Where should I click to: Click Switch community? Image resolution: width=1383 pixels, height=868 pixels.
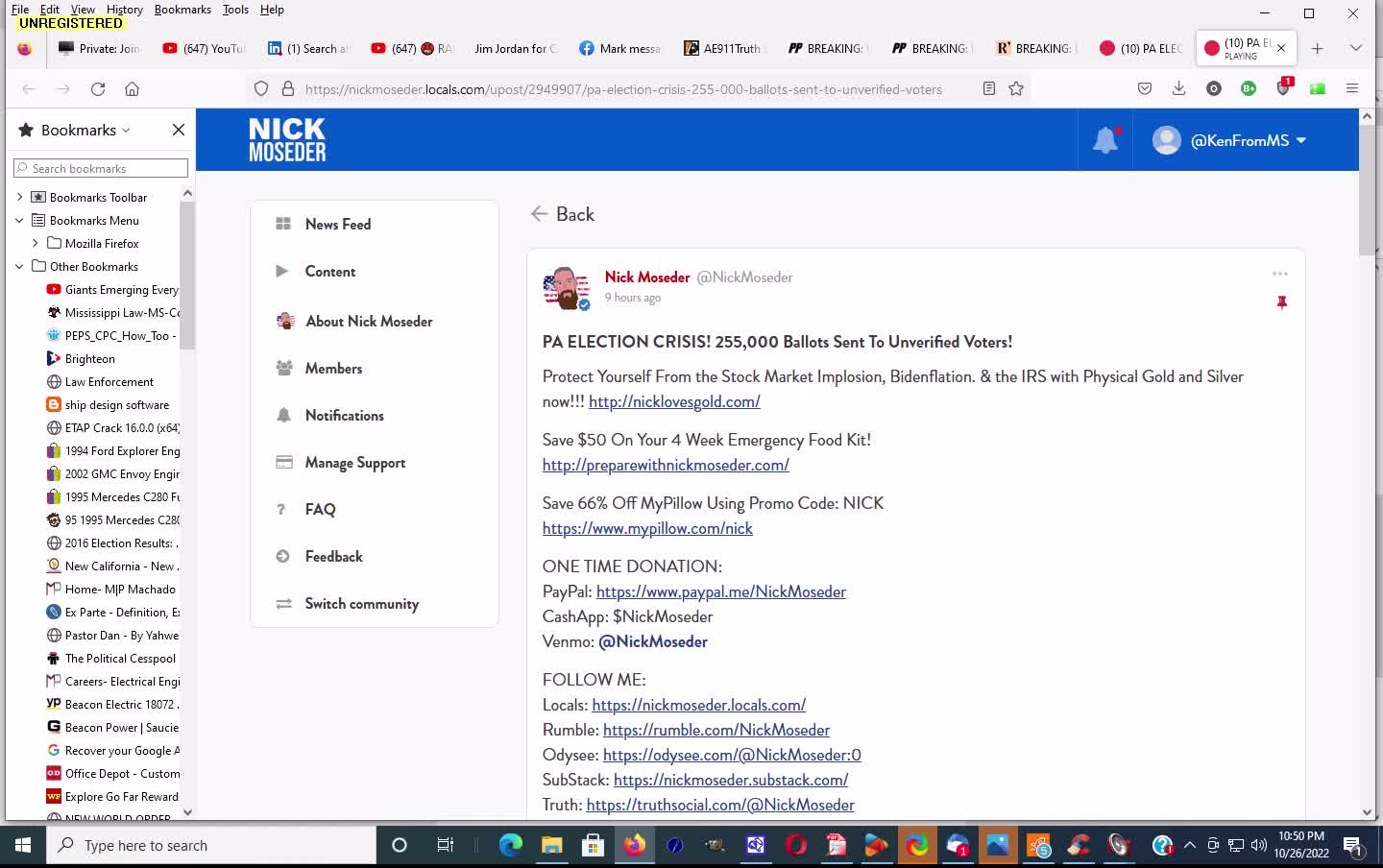[x=361, y=604]
